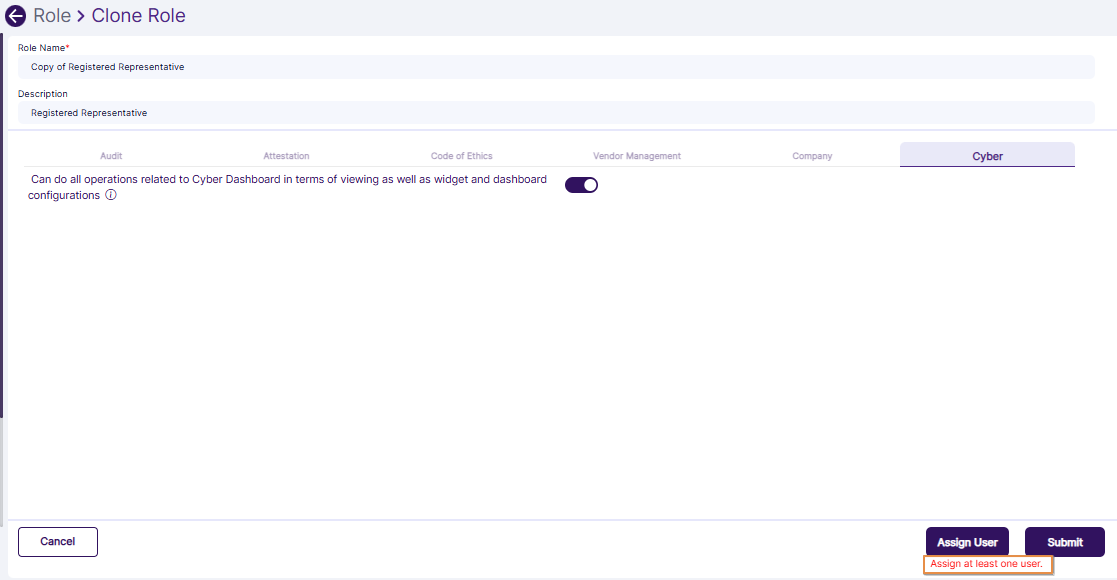Switch to the Audit tab

pyautogui.click(x=111, y=156)
